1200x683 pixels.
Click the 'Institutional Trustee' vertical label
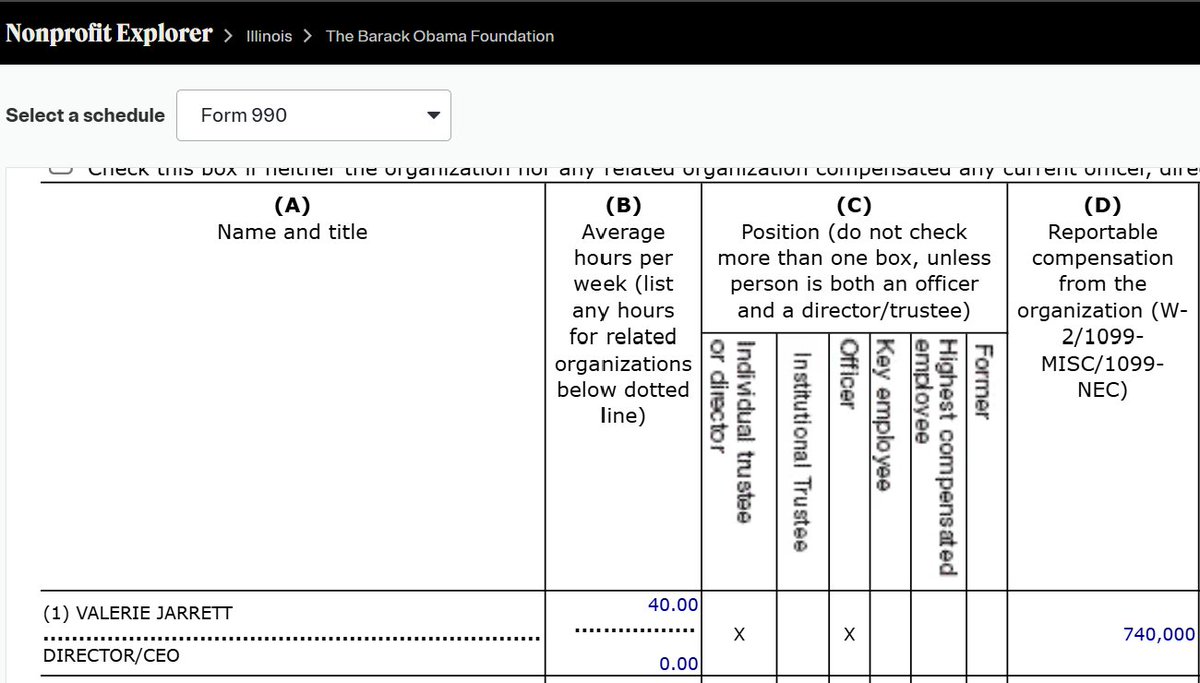coord(804,450)
